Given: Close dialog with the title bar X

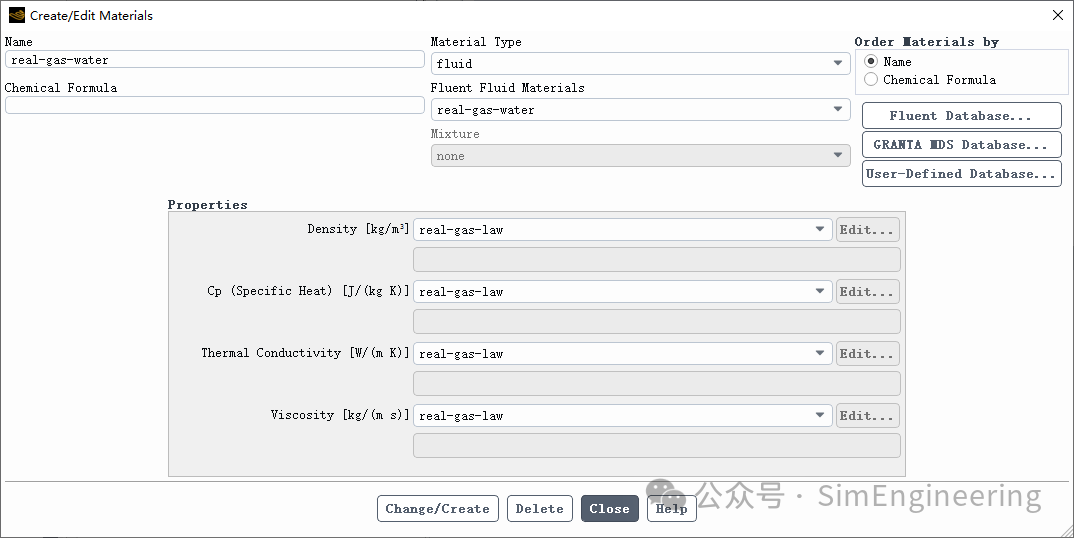Looking at the screenshot, I should (1058, 15).
